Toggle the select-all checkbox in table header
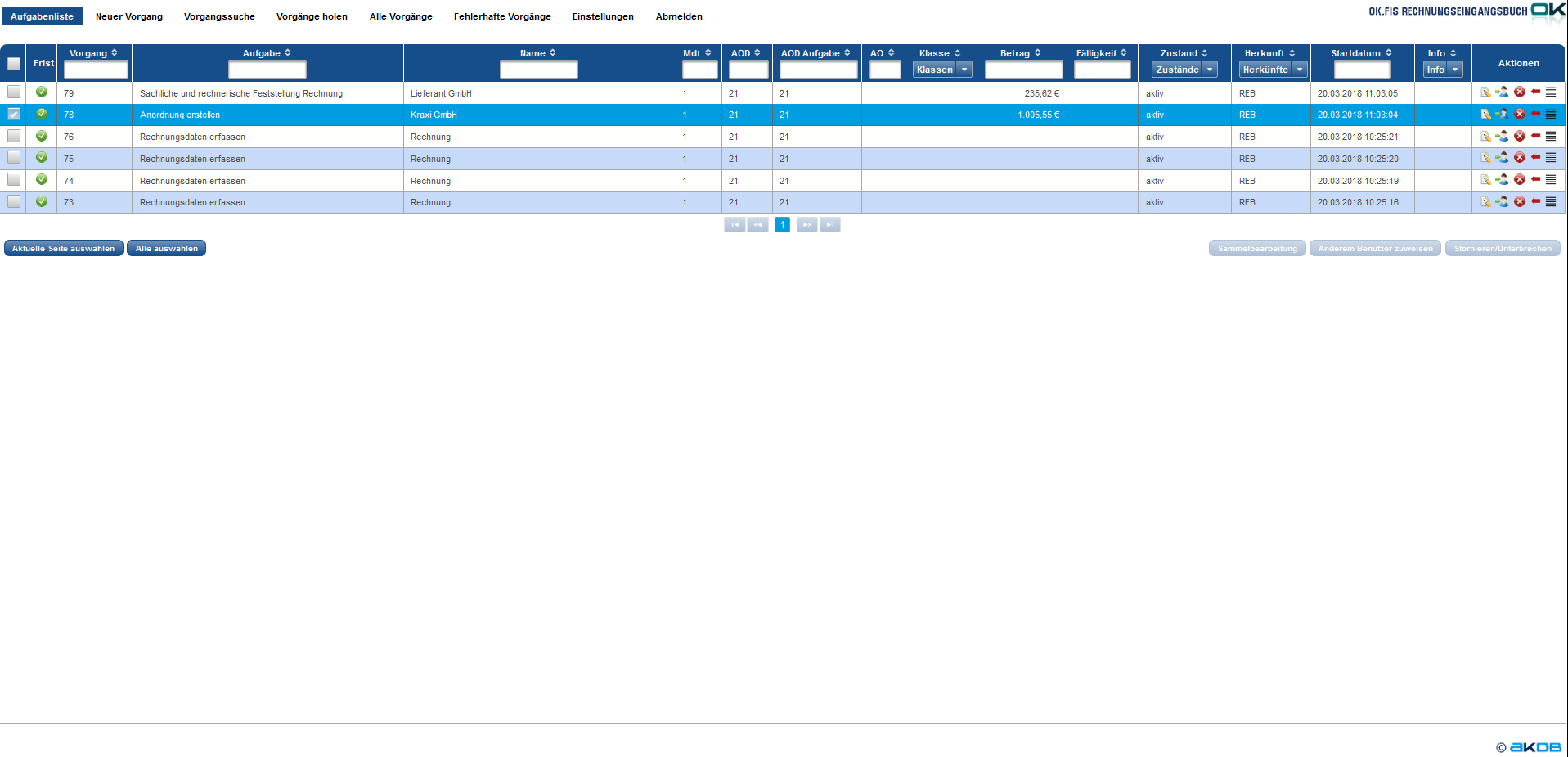Image resolution: width=1568 pixels, height=757 pixels. pyautogui.click(x=14, y=64)
